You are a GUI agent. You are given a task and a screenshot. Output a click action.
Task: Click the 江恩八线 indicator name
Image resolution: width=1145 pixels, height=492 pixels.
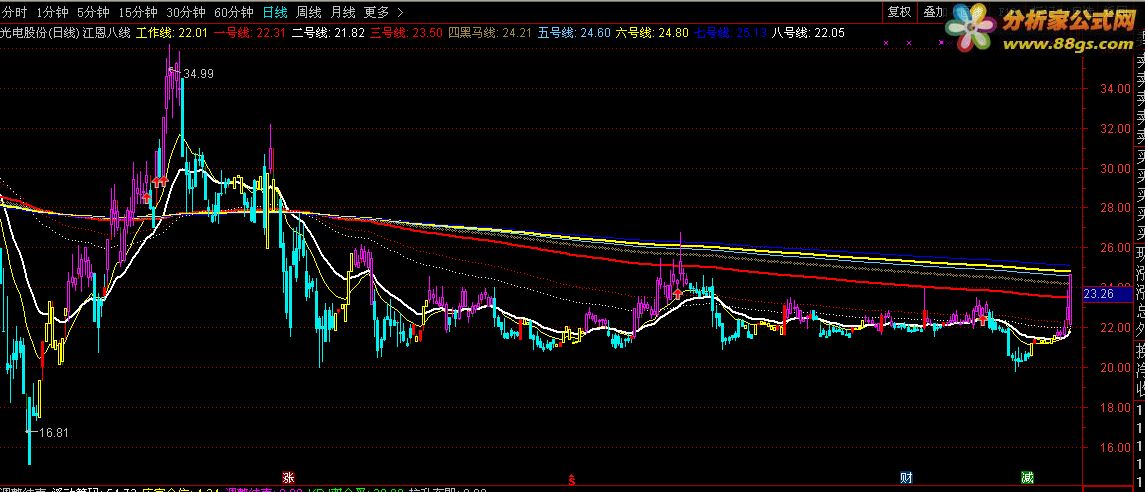point(107,32)
